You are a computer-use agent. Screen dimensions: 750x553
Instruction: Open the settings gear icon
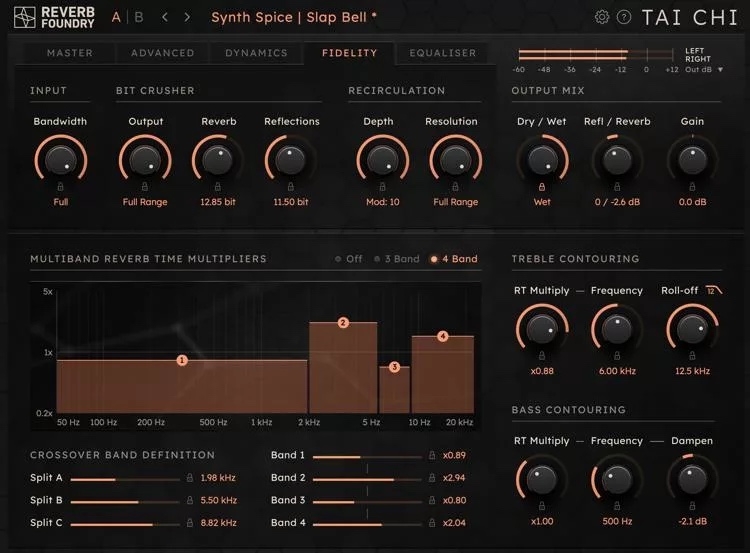(x=602, y=17)
